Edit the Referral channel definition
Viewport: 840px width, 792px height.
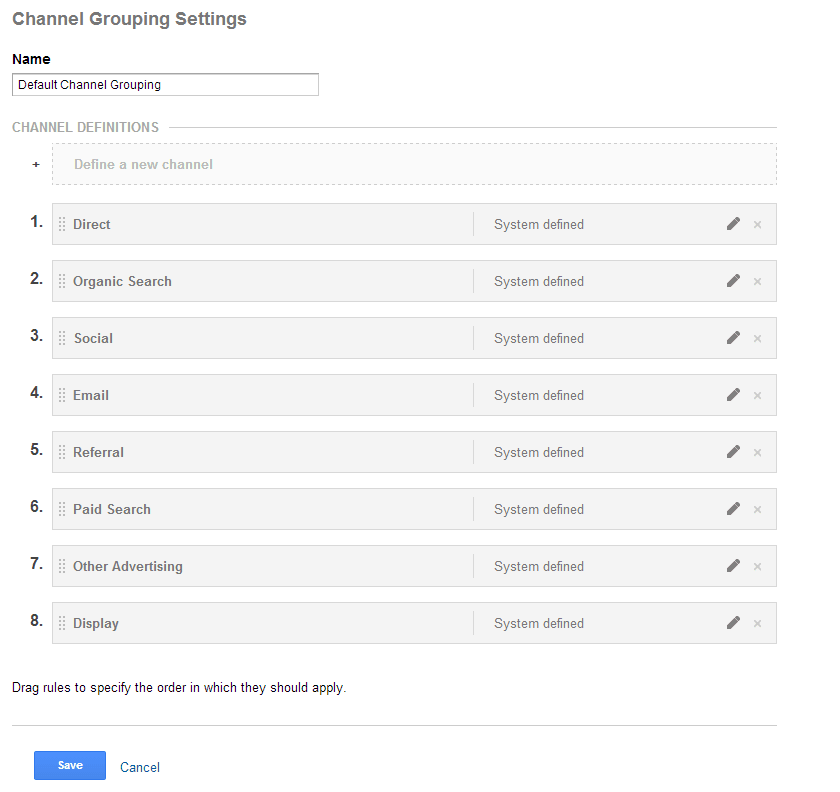pos(733,452)
